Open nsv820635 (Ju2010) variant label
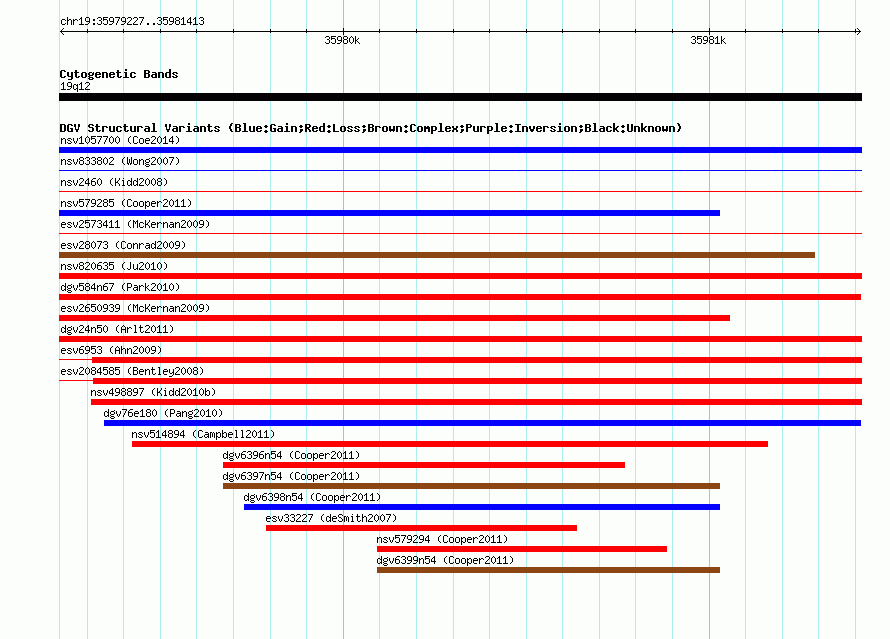The image size is (890, 639). pos(114,266)
